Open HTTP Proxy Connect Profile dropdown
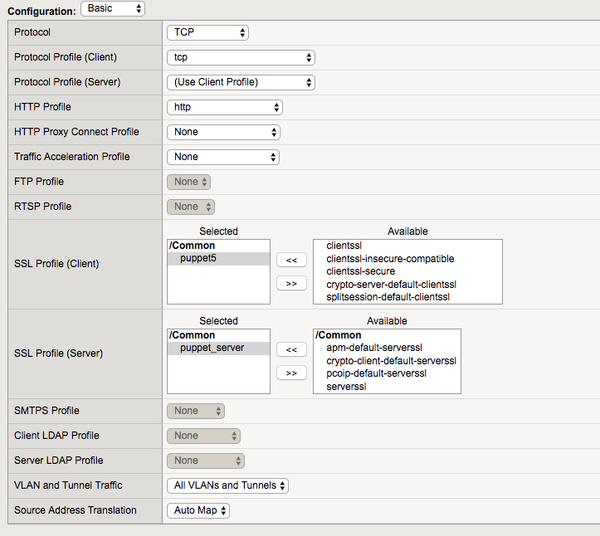 [x=222, y=132]
